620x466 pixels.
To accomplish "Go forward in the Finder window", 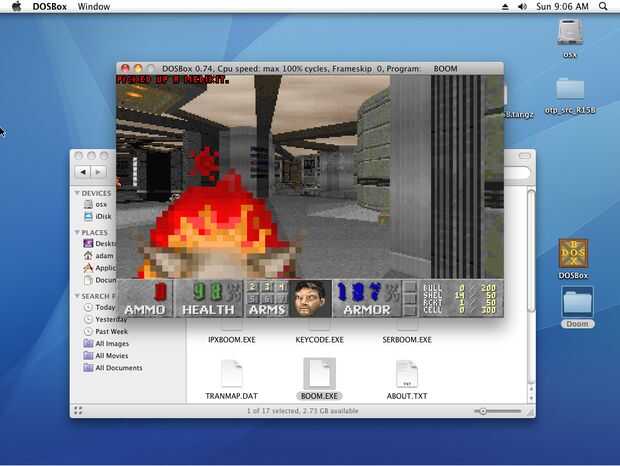I will pyautogui.click(x=98, y=172).
